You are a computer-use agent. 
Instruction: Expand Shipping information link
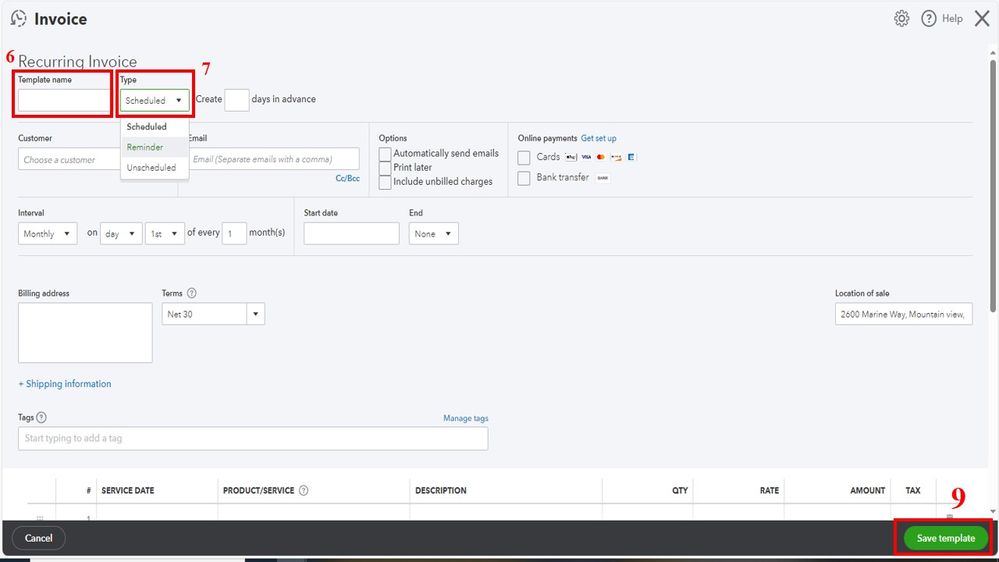click(64, 384)
